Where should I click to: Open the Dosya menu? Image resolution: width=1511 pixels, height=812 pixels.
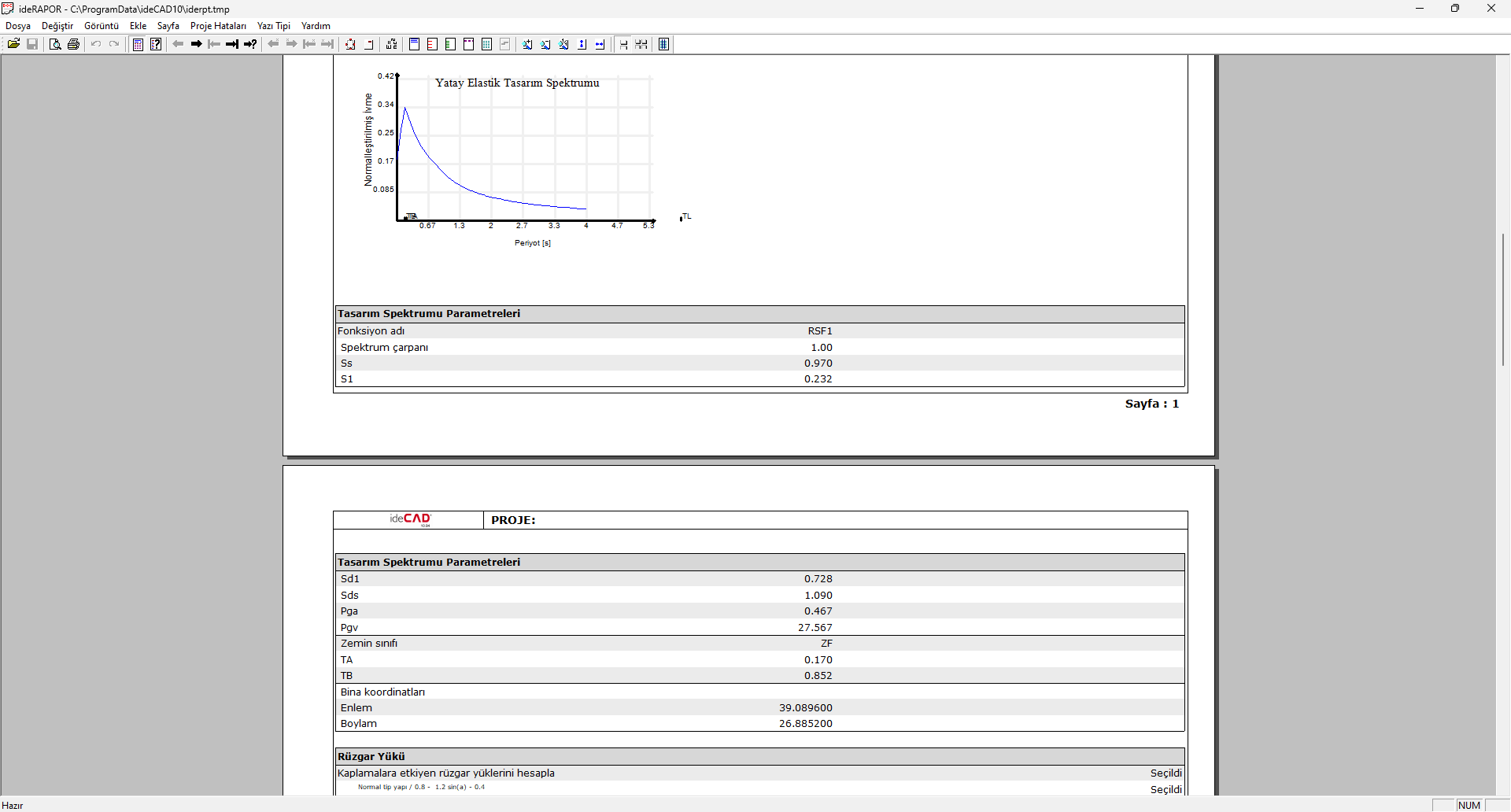pyautogui.click(x=18, y=26)
